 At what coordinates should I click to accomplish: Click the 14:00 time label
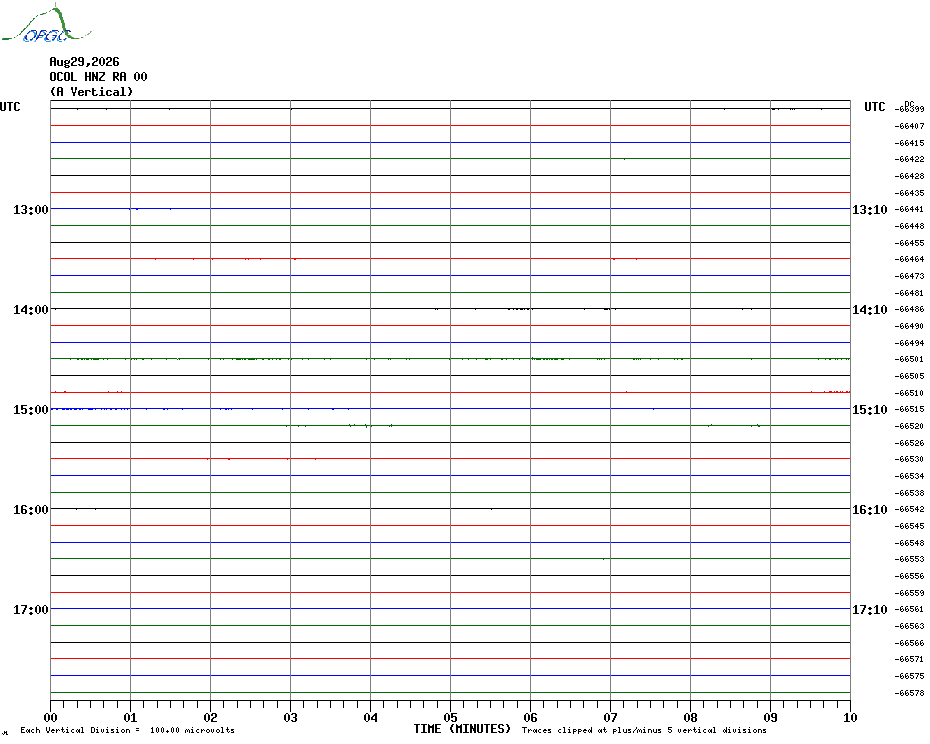31,310
